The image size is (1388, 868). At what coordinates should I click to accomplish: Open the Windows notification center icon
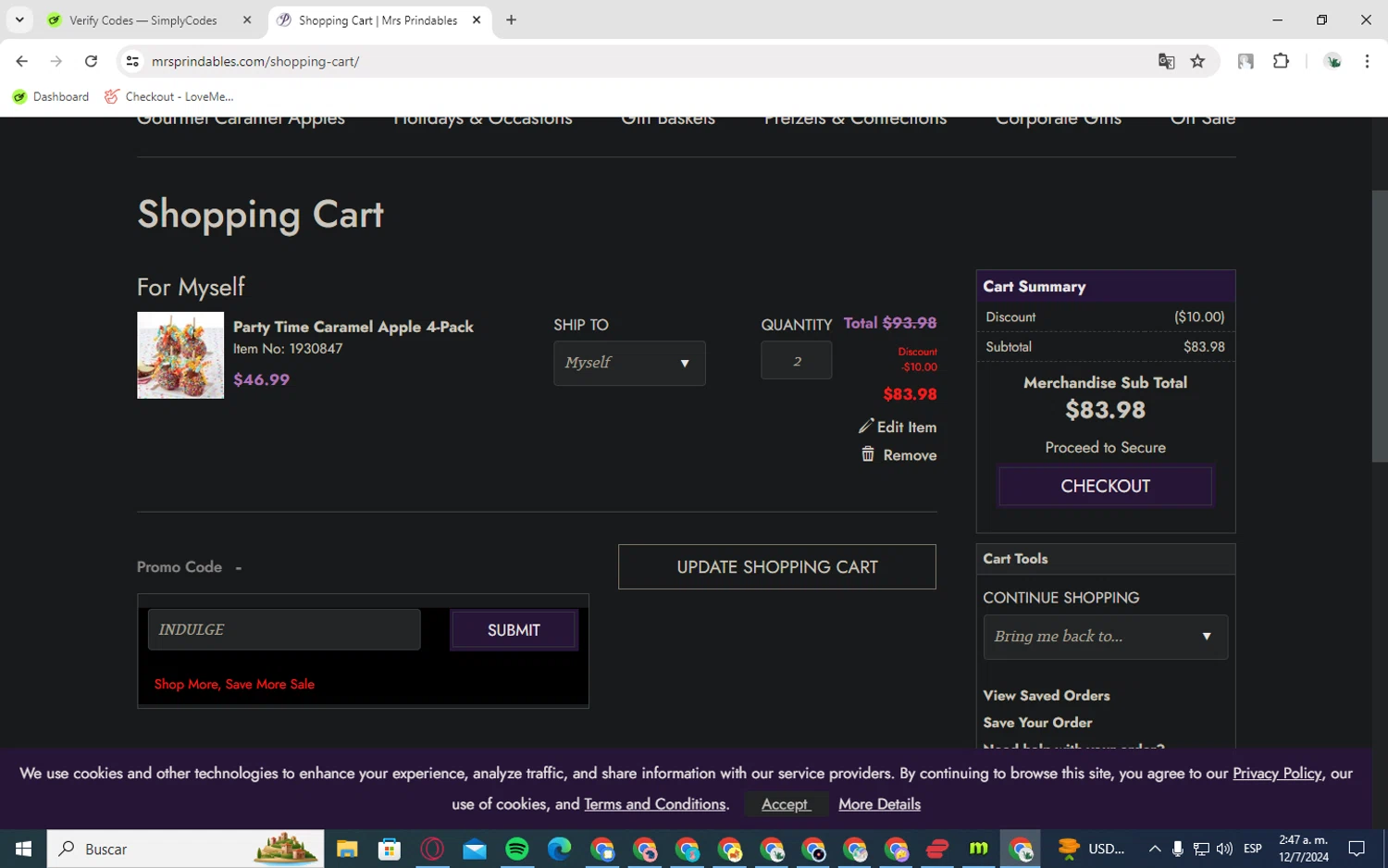[1357, 849]
